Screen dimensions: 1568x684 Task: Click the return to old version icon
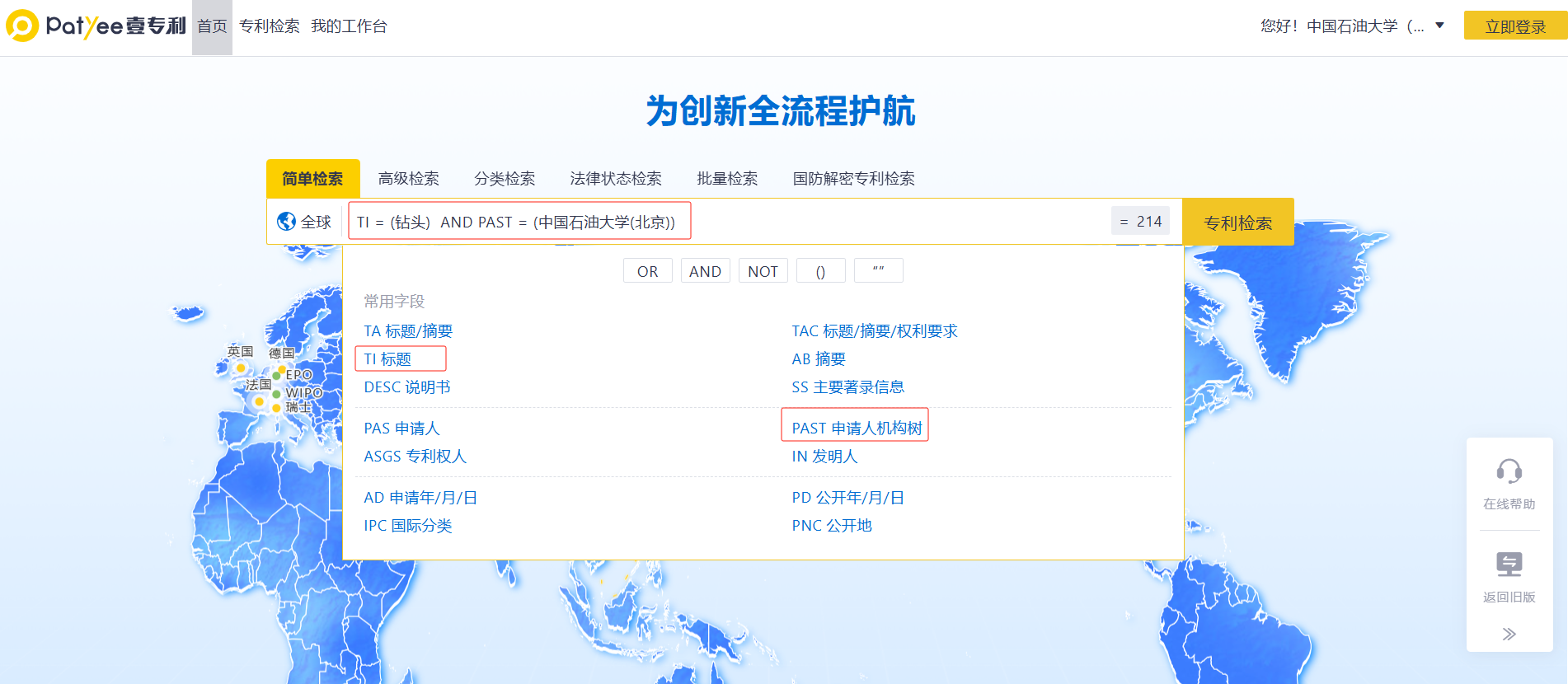click(1509, 565)
